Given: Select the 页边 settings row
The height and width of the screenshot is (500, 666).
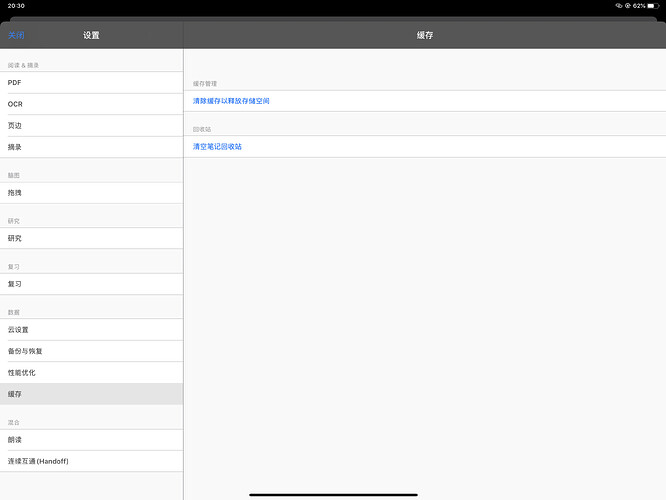Looking at the screenshot, I should pos(91,126).
